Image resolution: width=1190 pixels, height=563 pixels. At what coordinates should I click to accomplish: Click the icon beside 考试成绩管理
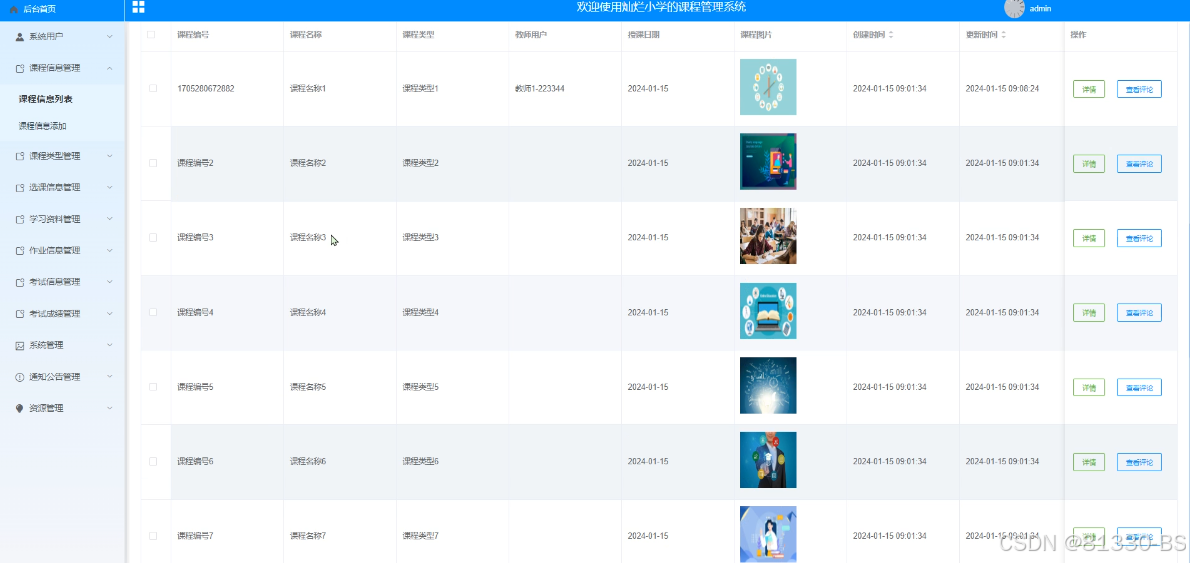coord(20,313)
